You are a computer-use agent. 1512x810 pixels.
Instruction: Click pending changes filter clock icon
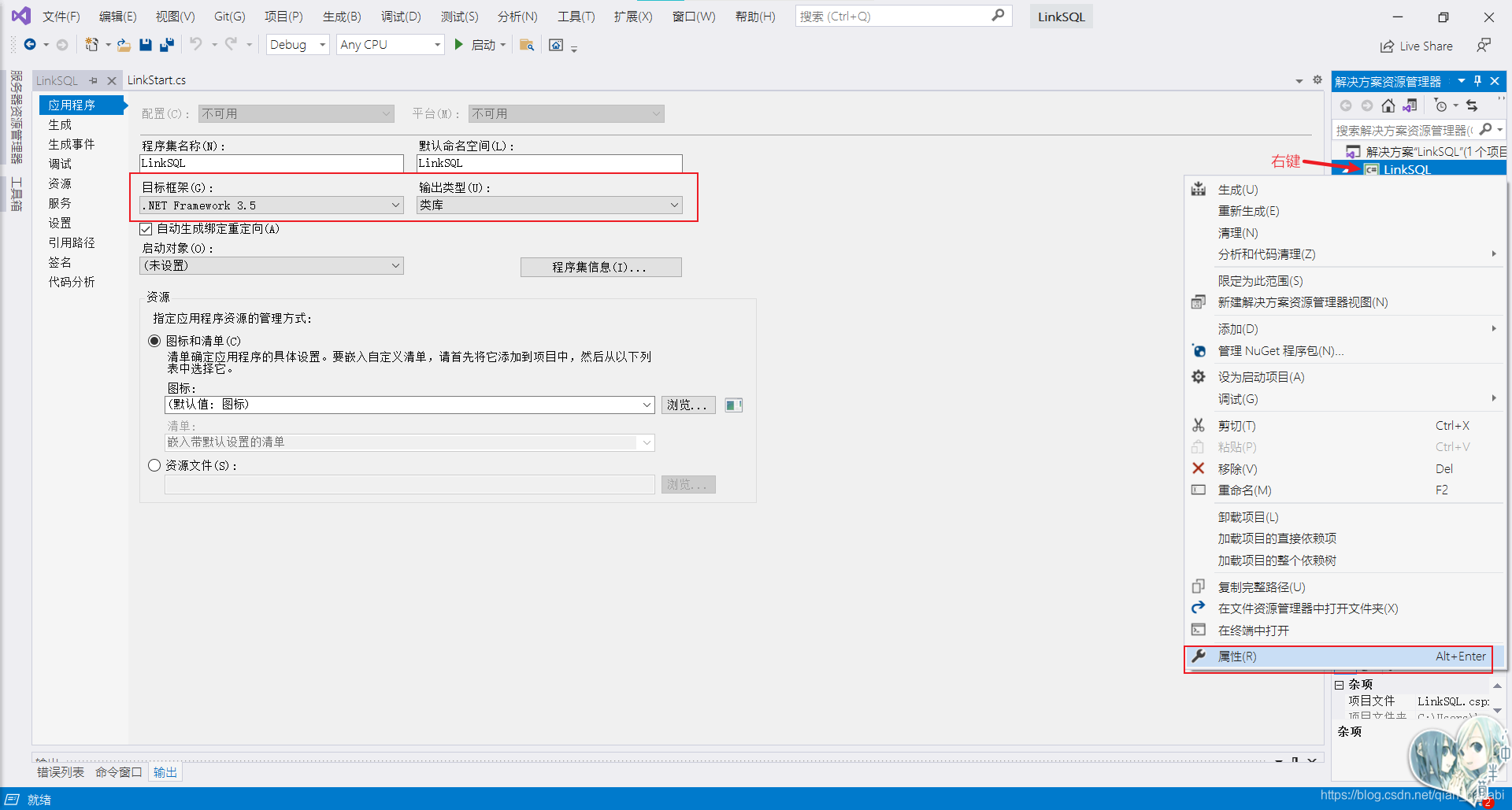1440,105
